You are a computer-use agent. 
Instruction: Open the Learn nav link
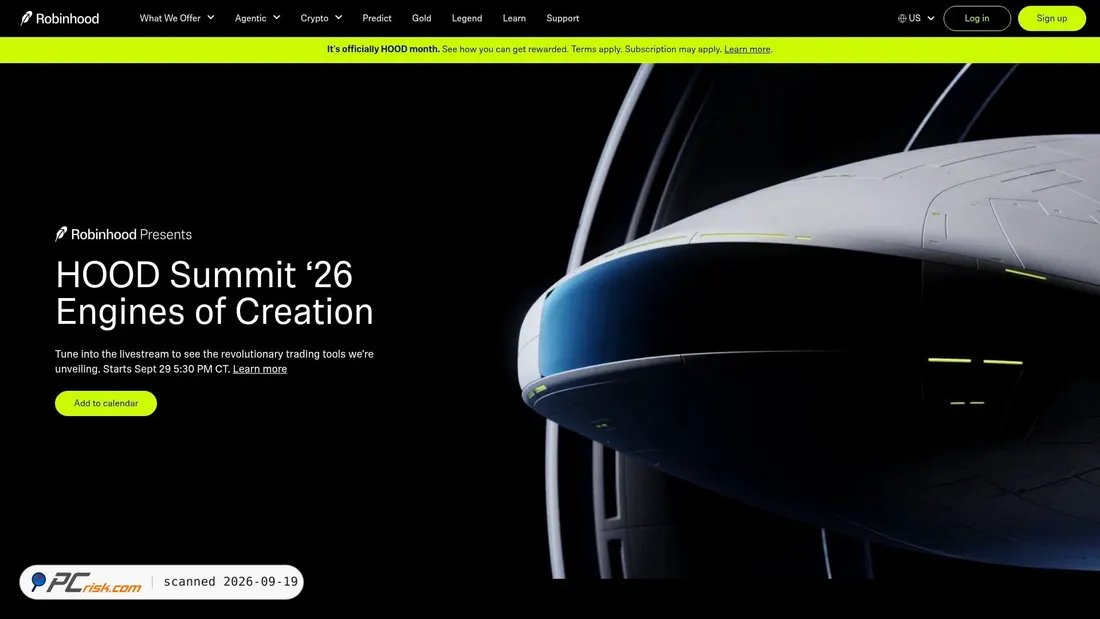pyautogui.click(x=514, y=18)
